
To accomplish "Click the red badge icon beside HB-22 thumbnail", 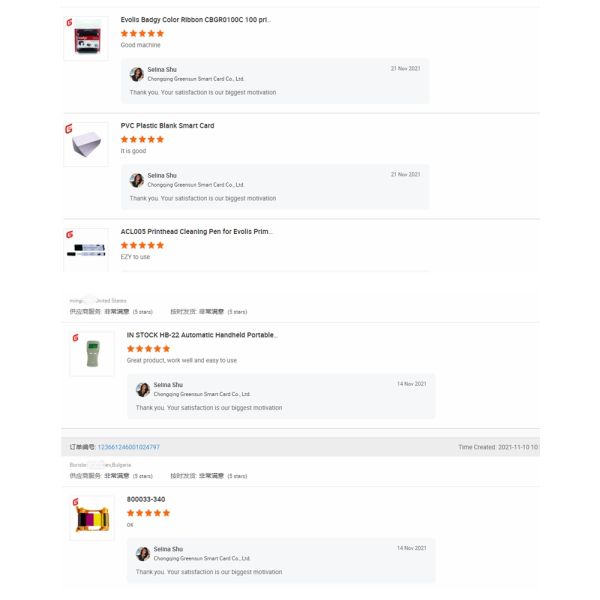I will pos(74,337).
